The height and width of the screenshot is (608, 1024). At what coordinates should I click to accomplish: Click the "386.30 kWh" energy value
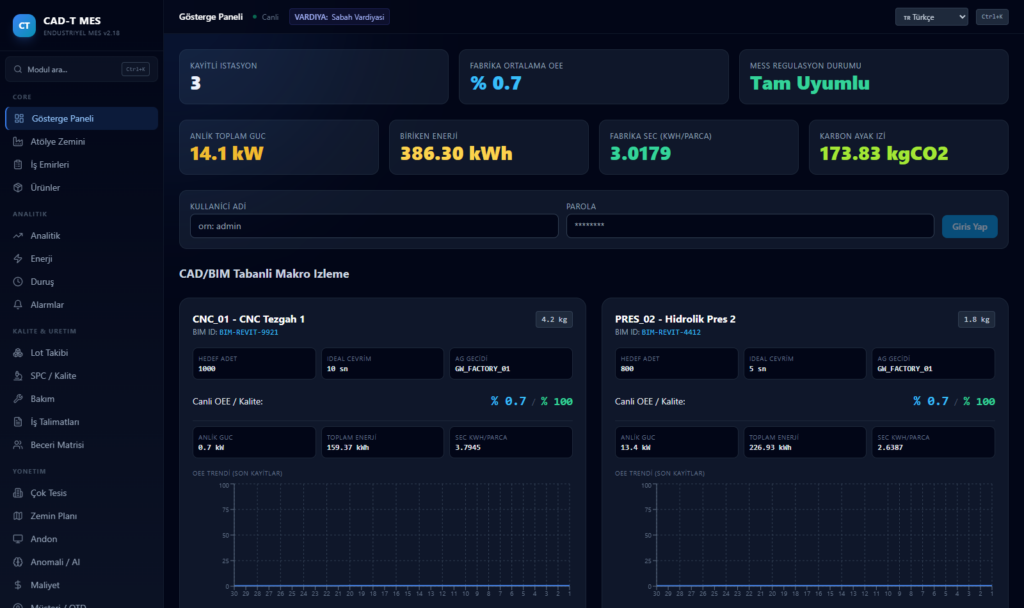click(x=456, y=153)
